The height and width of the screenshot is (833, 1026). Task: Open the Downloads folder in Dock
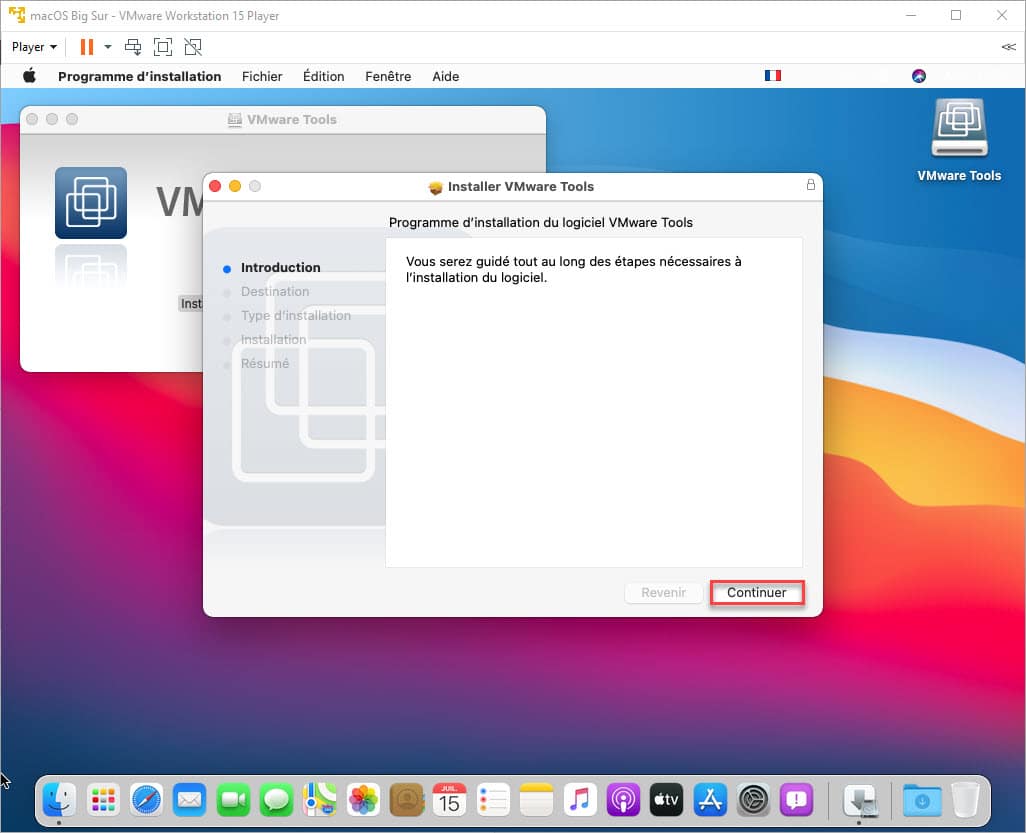921,800
